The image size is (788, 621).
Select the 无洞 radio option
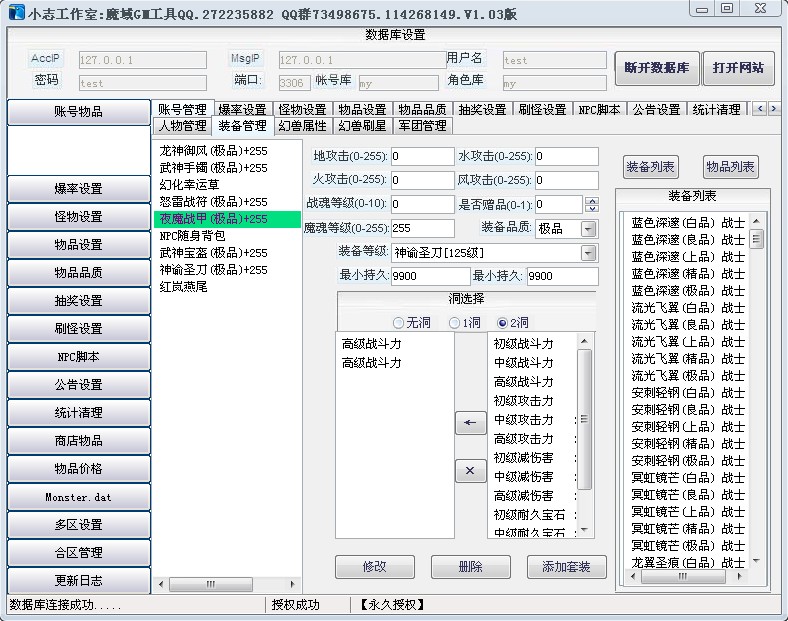pos(399,323)
